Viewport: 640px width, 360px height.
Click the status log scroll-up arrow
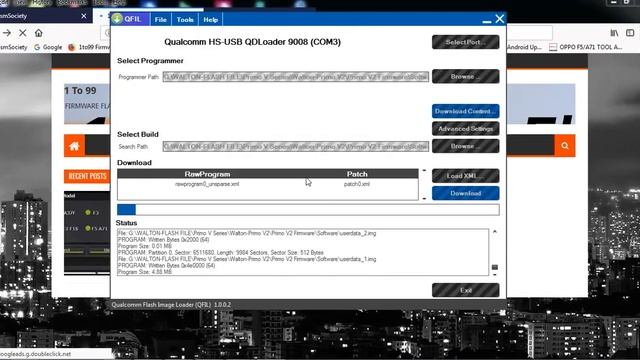[495, 232]
